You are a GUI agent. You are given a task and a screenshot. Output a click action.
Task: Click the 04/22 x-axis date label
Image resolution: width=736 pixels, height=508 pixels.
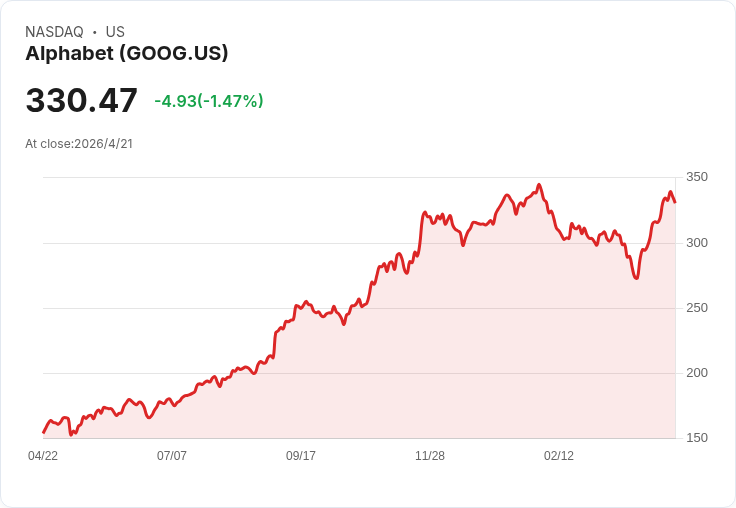[x=43, y=456]
